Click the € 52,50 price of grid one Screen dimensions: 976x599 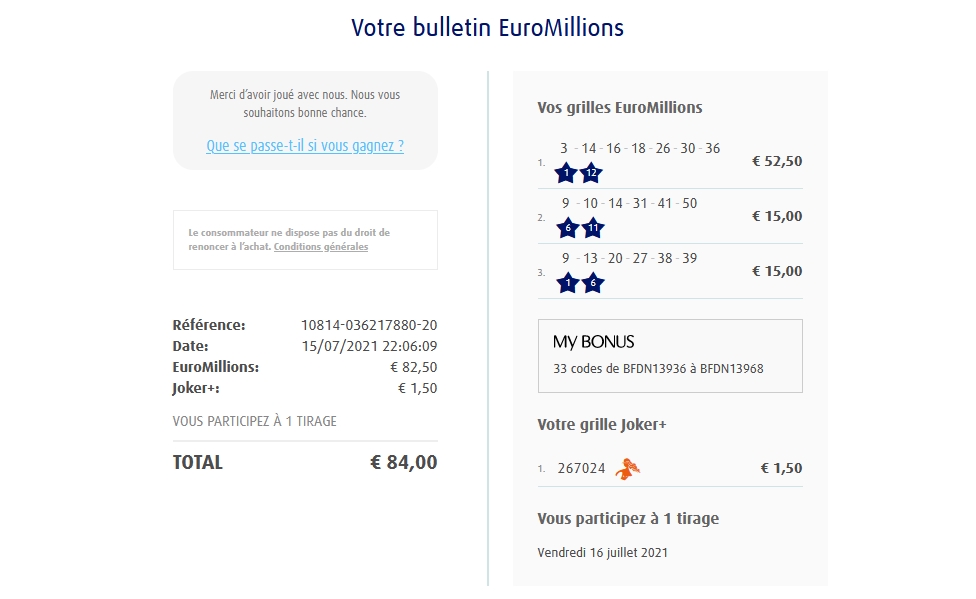tap(777, 161)
